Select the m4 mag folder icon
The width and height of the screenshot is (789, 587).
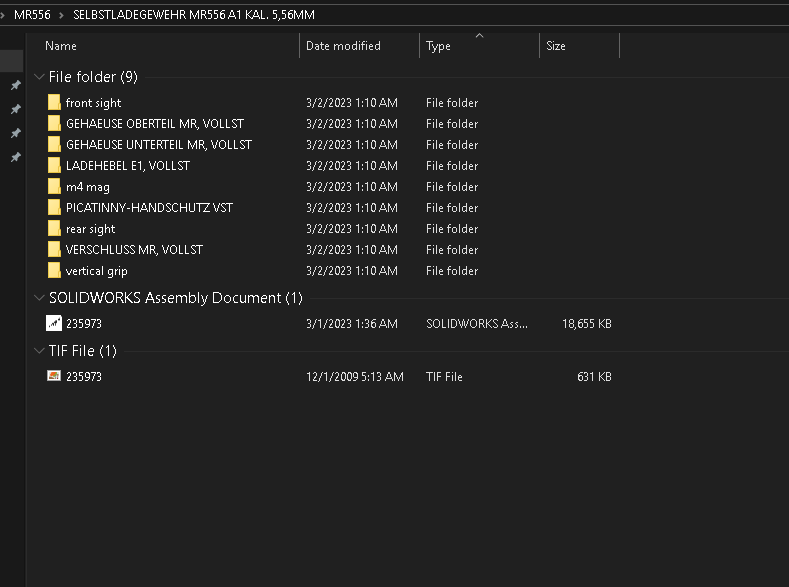pos(54,186)
